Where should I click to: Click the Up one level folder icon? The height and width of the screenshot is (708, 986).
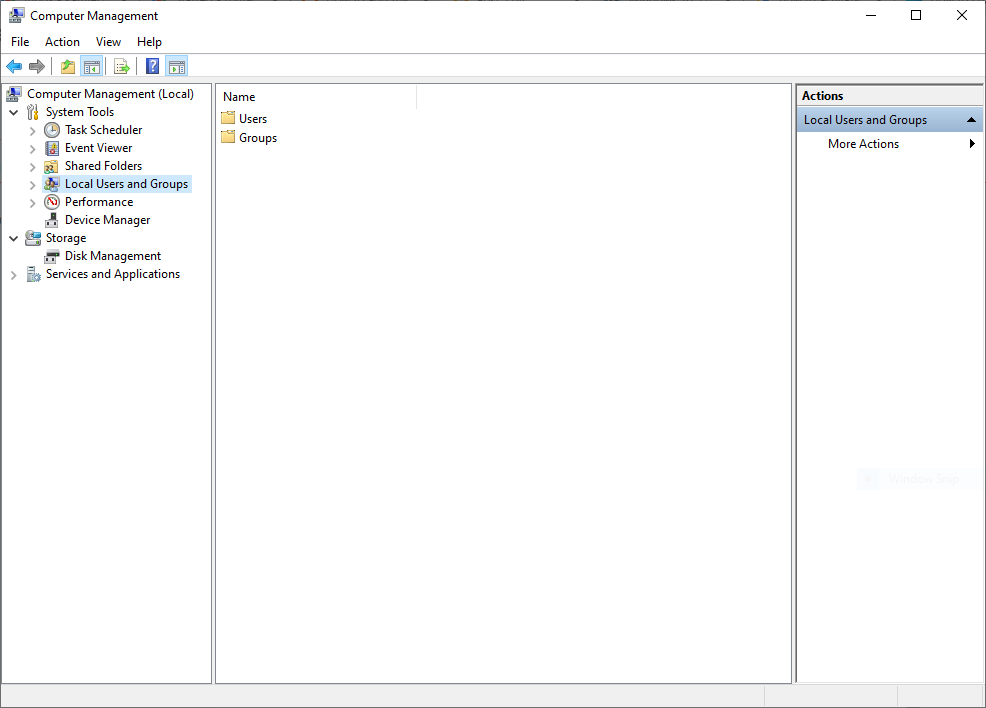point(68,66)
